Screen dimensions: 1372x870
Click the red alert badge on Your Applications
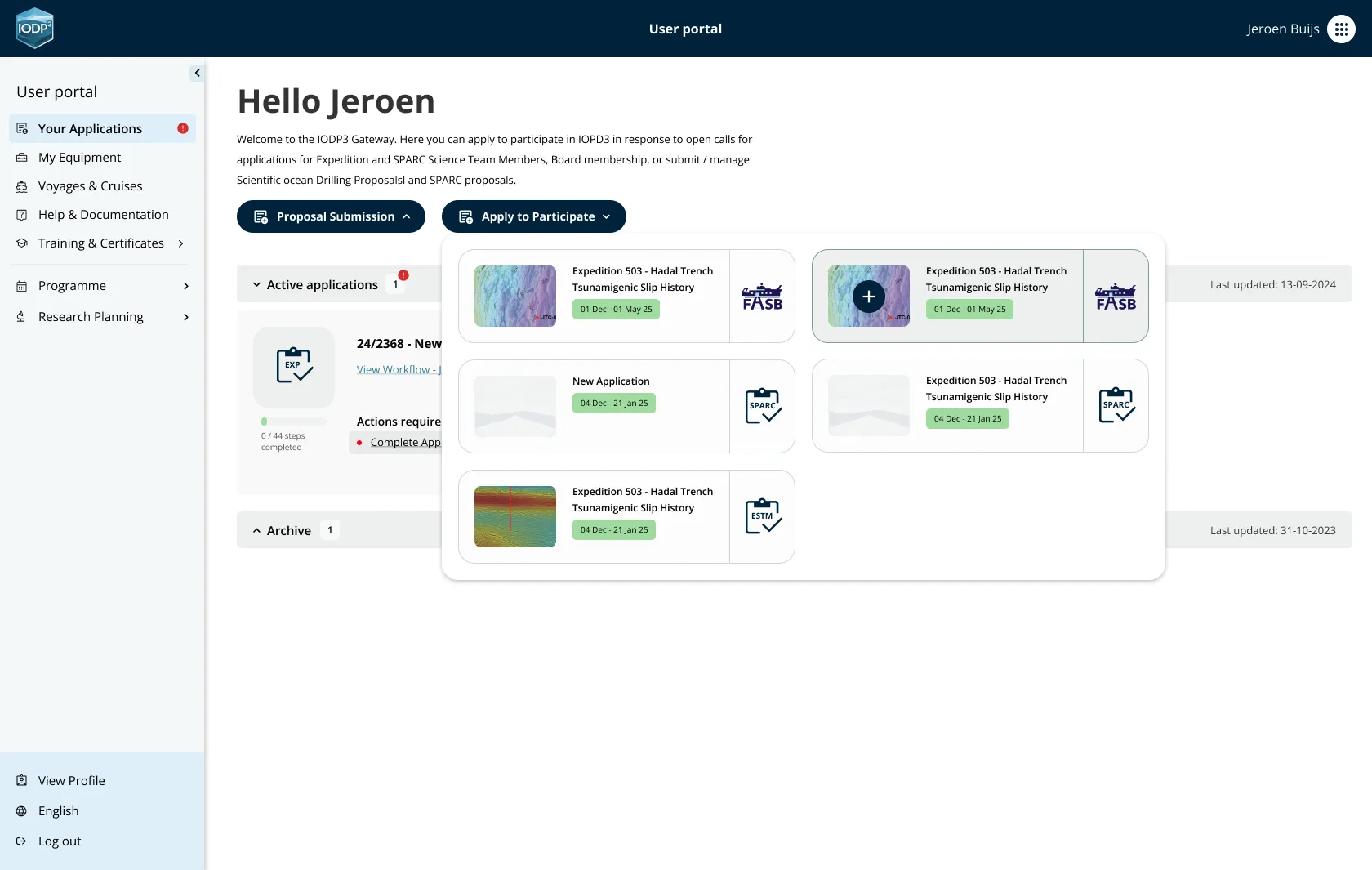(183, 128)
